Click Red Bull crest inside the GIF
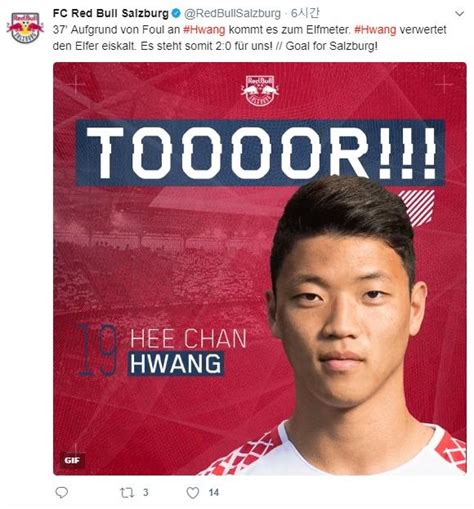Screen dimensions: 474x509 (x=260, y=91)
